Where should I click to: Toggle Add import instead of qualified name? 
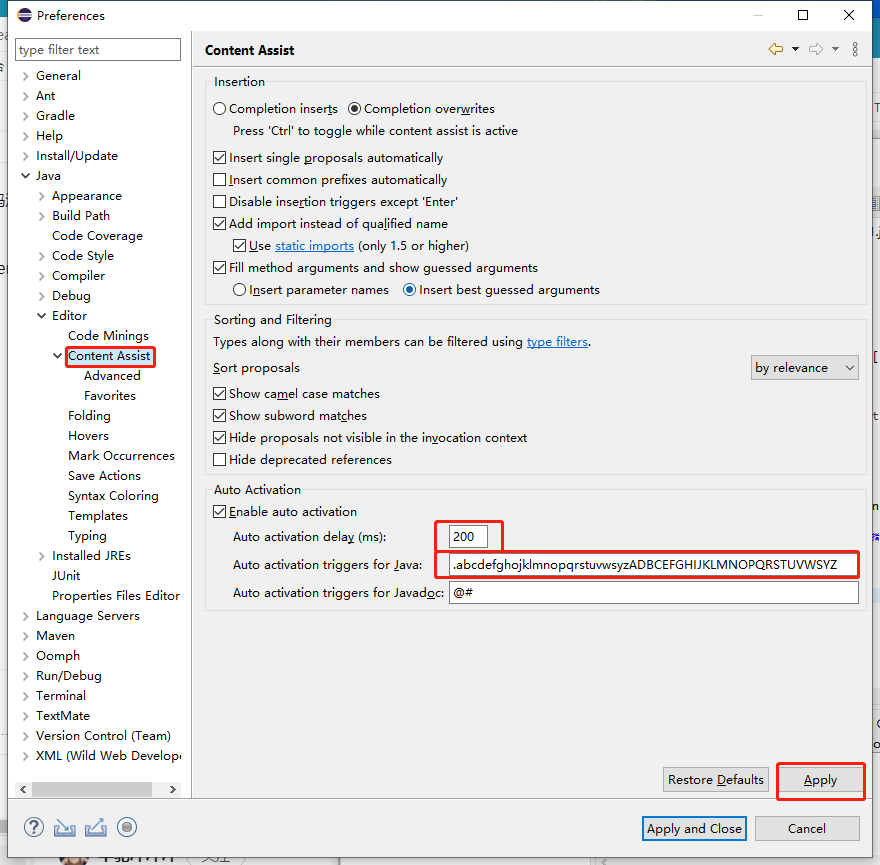point(219,223)
